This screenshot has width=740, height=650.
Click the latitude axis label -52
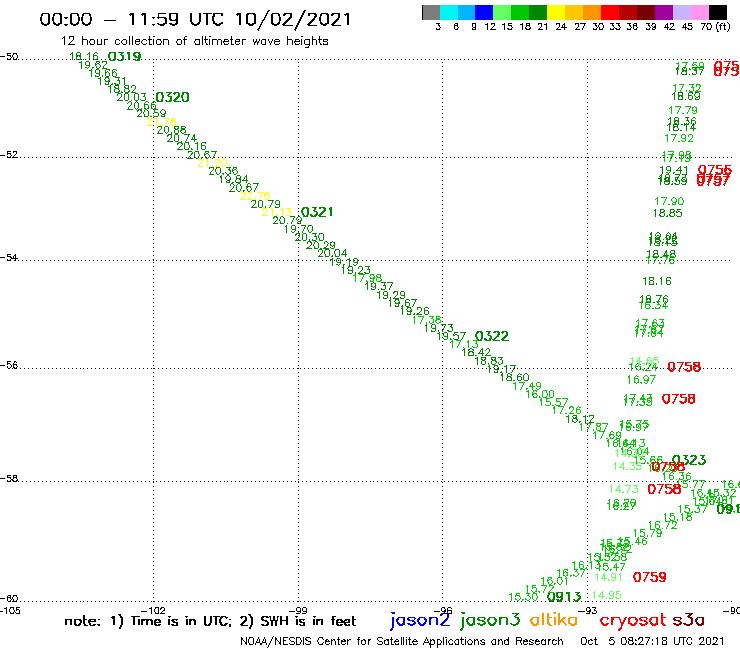tap(9, 155)
